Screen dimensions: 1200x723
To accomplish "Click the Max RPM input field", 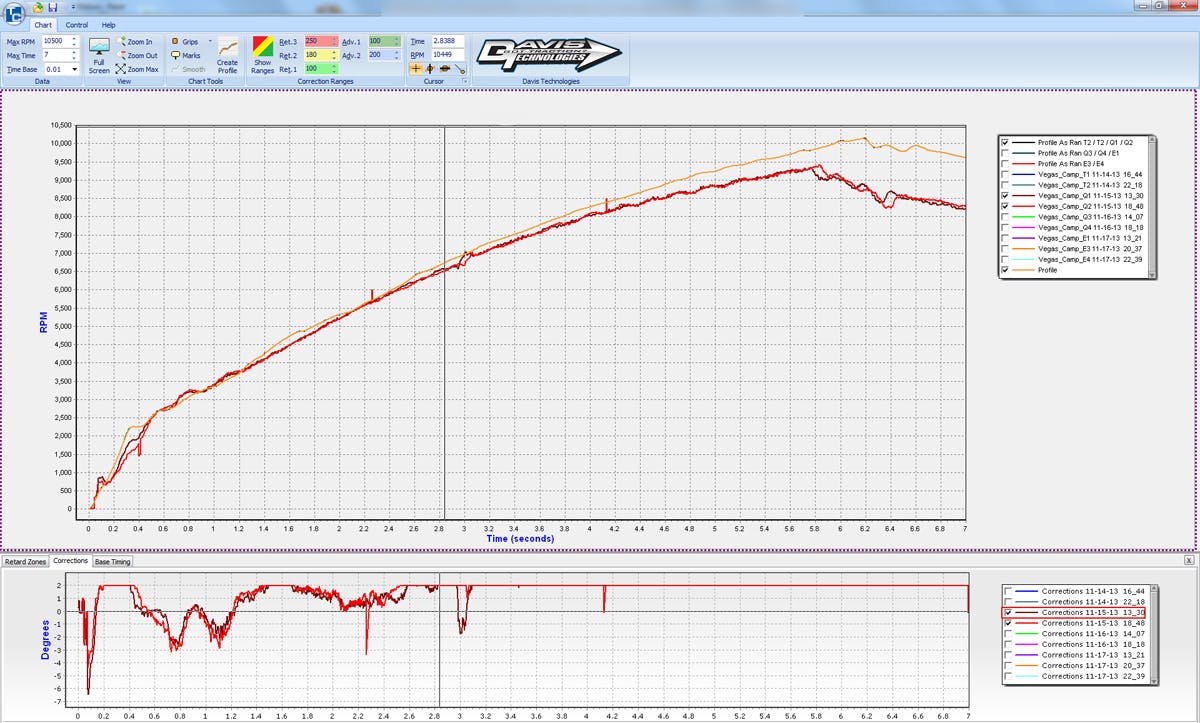I will (54, 41).
